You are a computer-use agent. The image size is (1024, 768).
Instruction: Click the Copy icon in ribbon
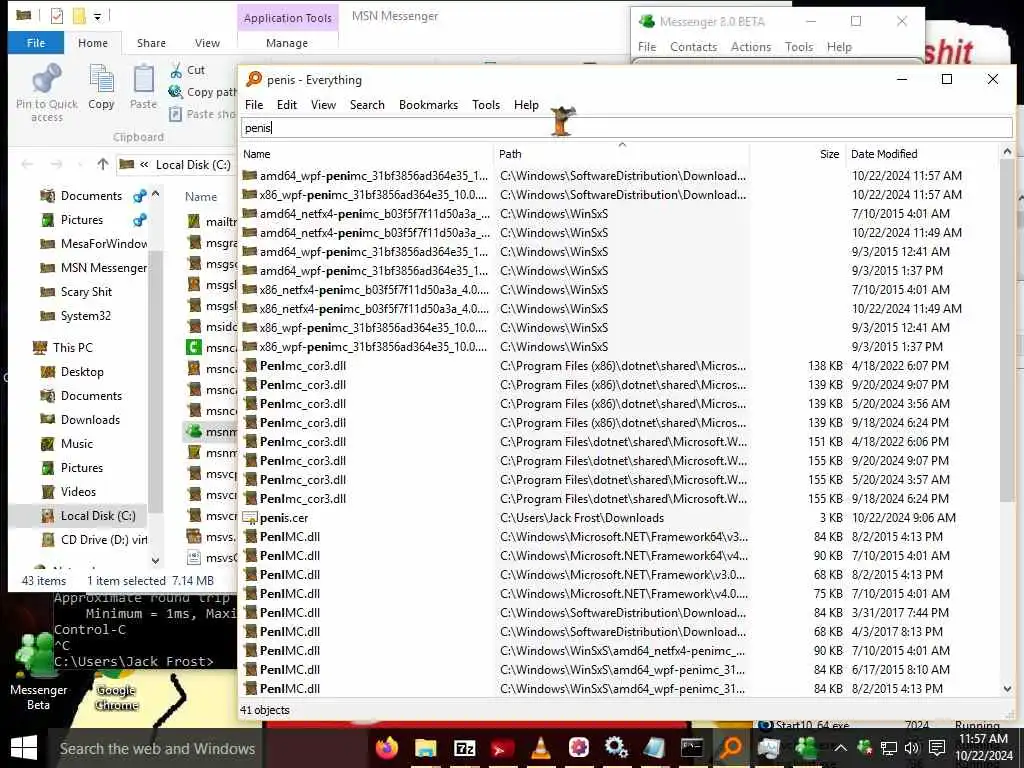[101, 80]
